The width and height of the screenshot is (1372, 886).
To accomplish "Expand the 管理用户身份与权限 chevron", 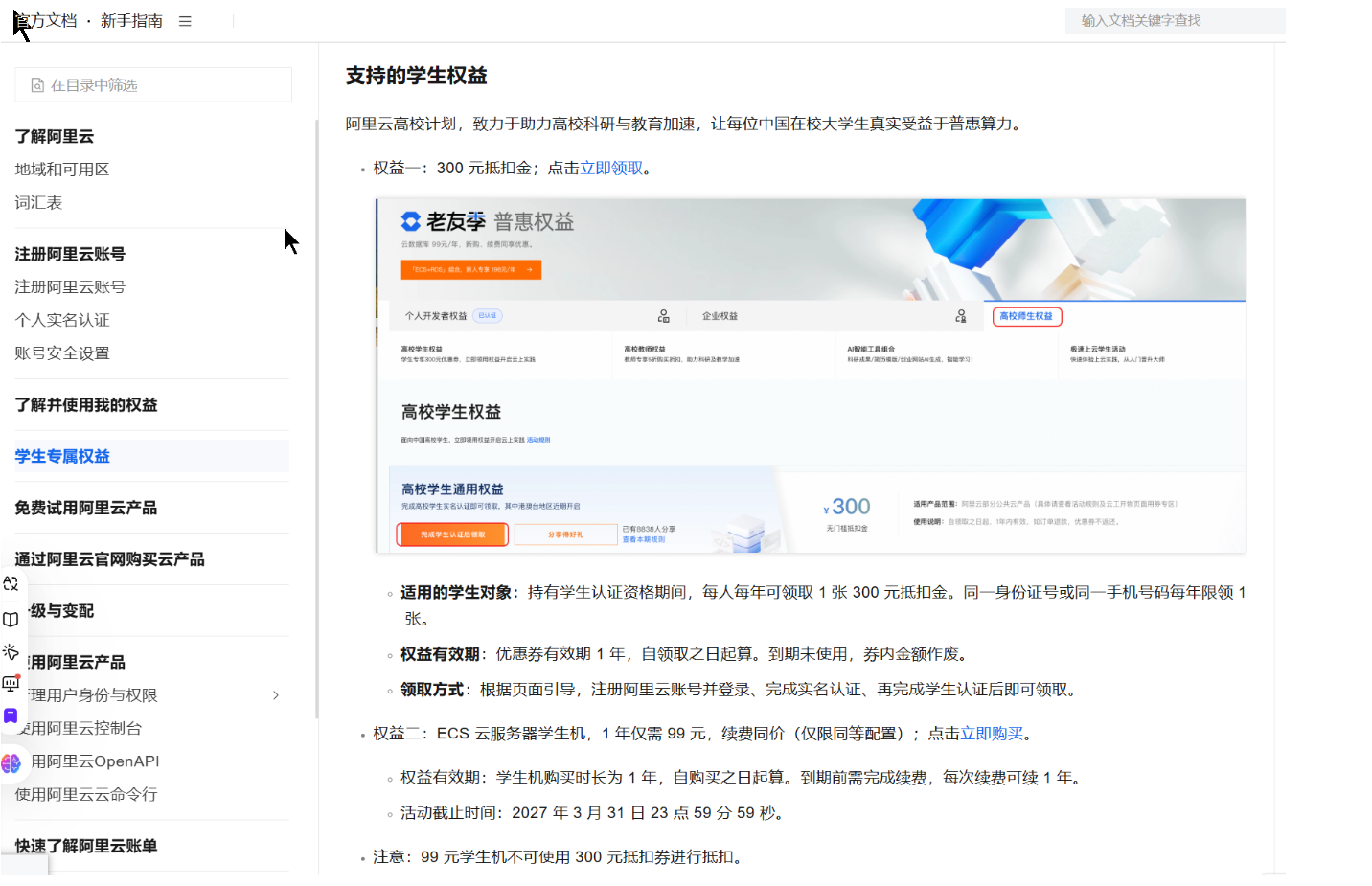I will (276, 695).
